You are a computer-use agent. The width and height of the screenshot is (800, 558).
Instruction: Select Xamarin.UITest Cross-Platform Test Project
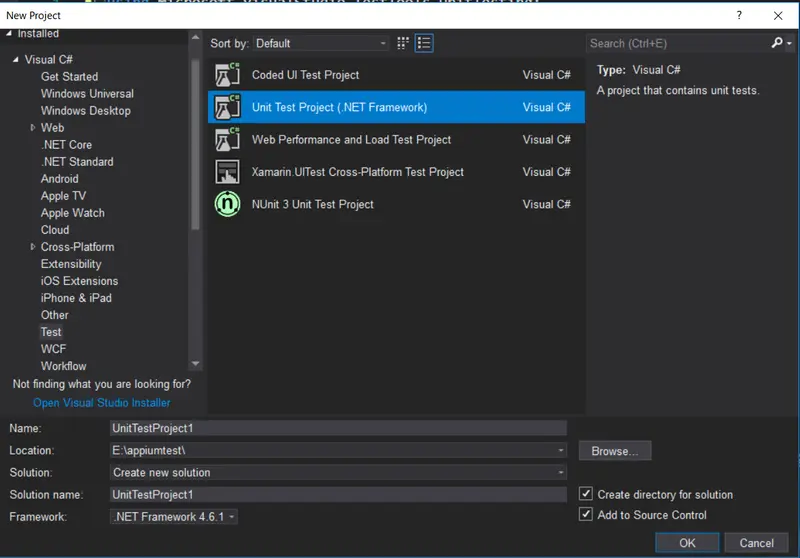[x=396, y=172]
